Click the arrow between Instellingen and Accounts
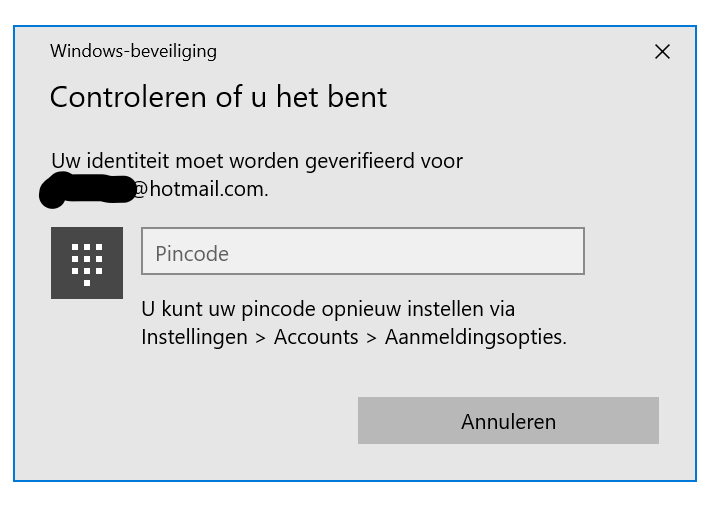The width and height of the screenshot is (708, 521). coord(261,338)
